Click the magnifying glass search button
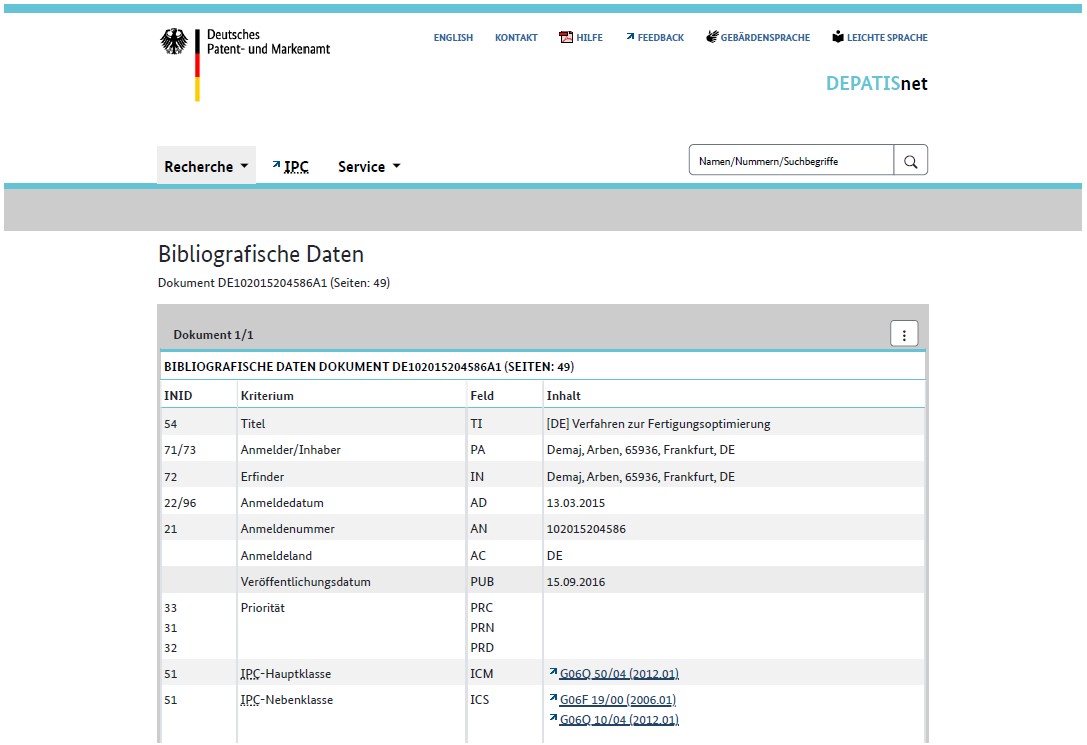1087x745 pixels. (910, 161)
